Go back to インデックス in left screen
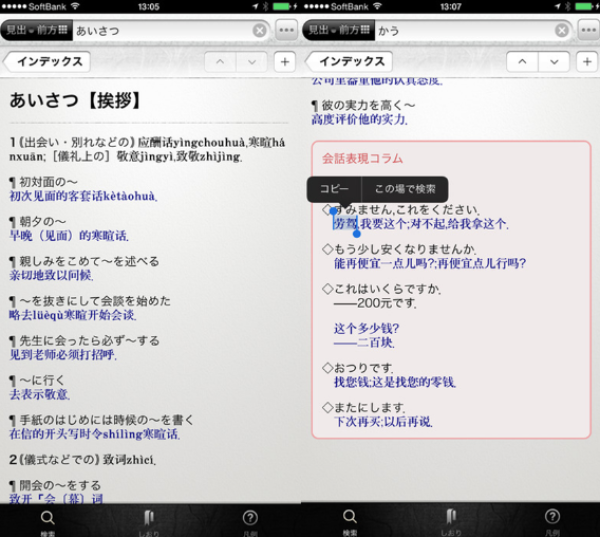This screenshot has height=537, width=600. click(x=47, y=62)
